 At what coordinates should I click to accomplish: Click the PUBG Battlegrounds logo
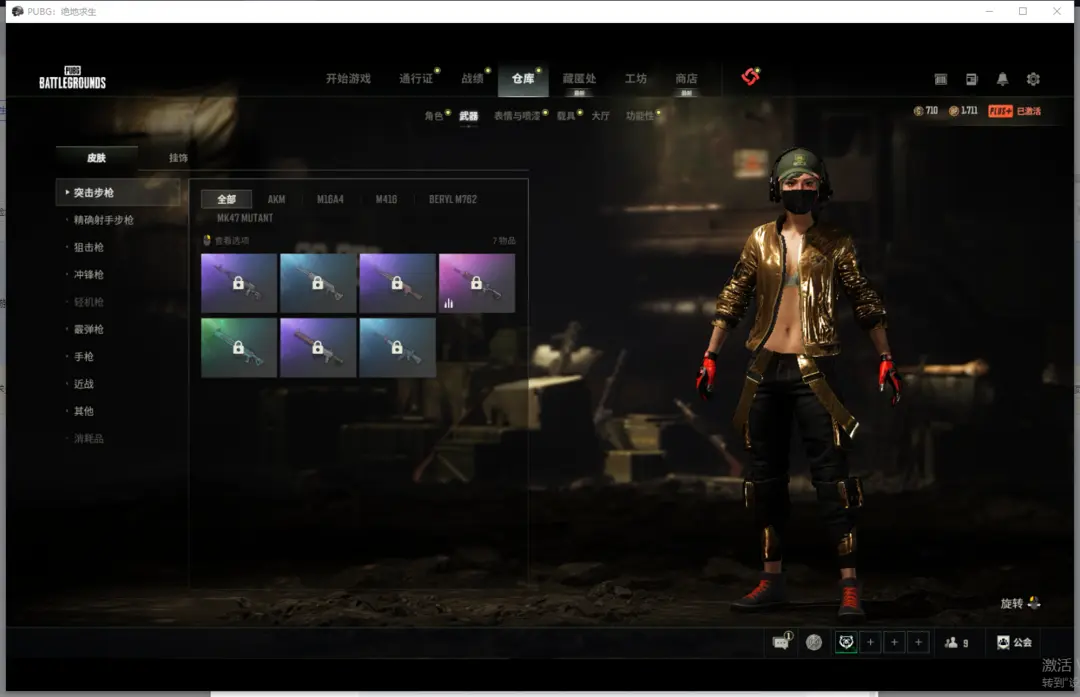pyautogui.click(x=72, y=78)
